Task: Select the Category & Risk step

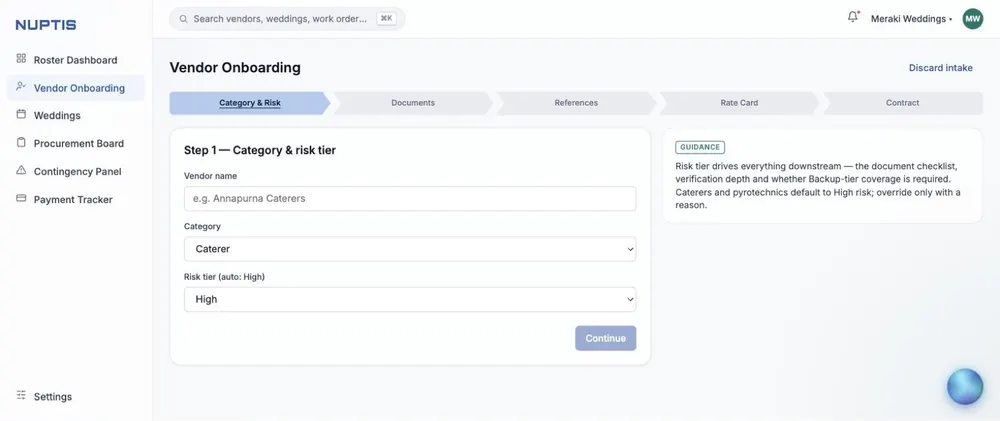Action: click(249, 103)
